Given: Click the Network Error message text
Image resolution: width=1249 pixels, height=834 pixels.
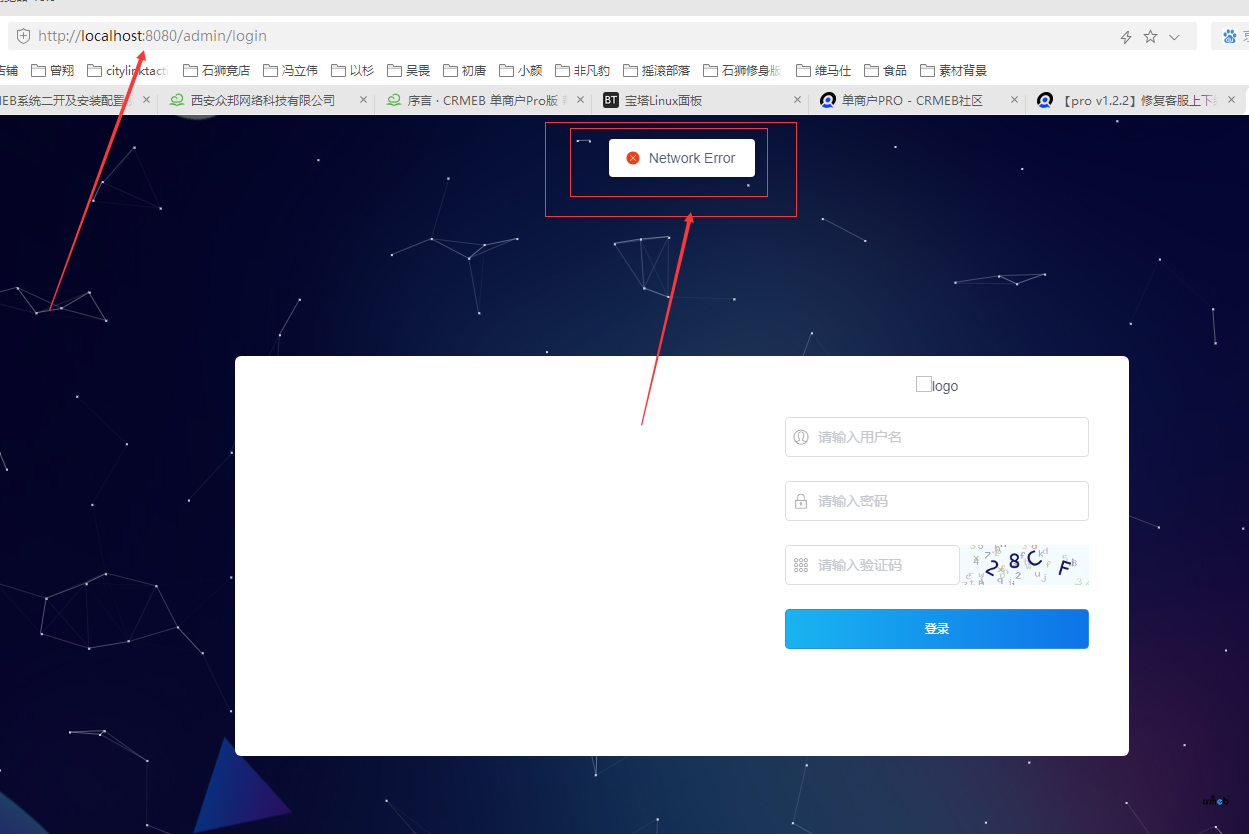Looking at the screenshot, I should [x=692, y=158].
